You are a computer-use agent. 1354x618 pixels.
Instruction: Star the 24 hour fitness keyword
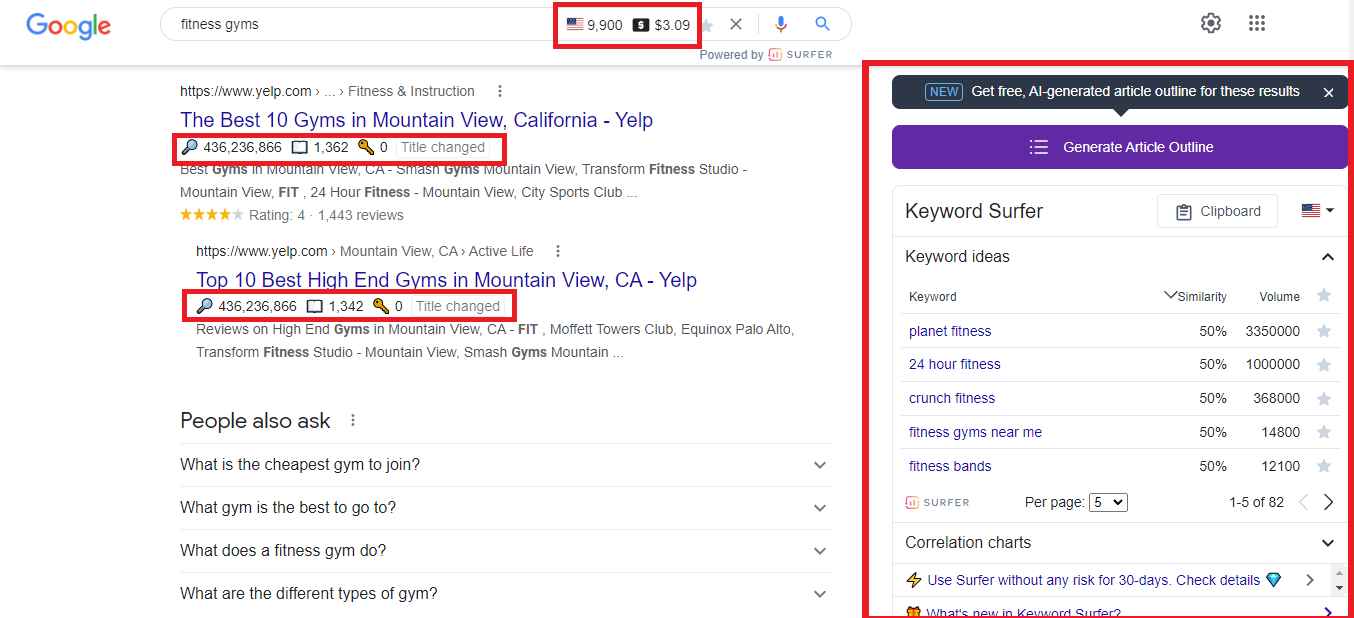pyautogui.click(x=1325, y=364)
